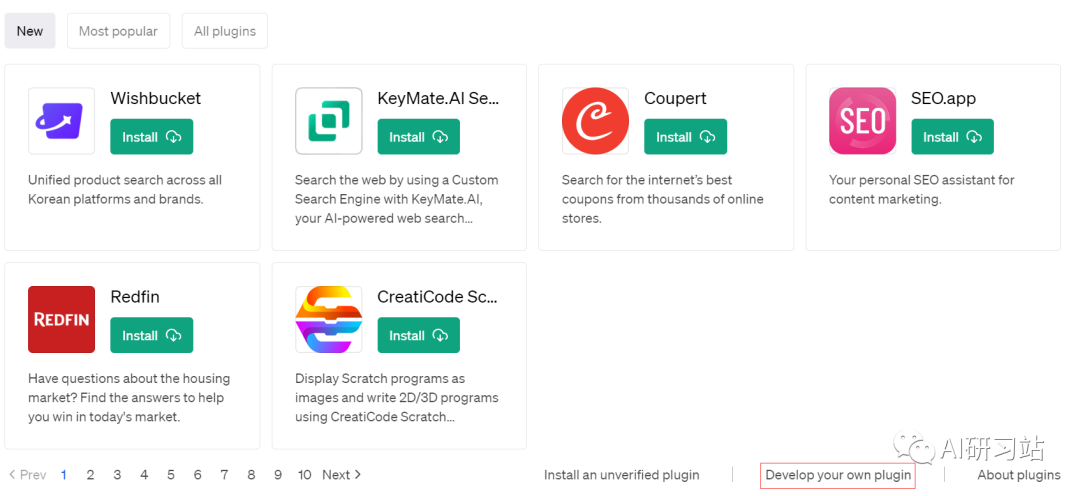The width and height of the screenshot is (1080, 496).
Task: Click 'Search the web by using' description
Action: (397, 199)
